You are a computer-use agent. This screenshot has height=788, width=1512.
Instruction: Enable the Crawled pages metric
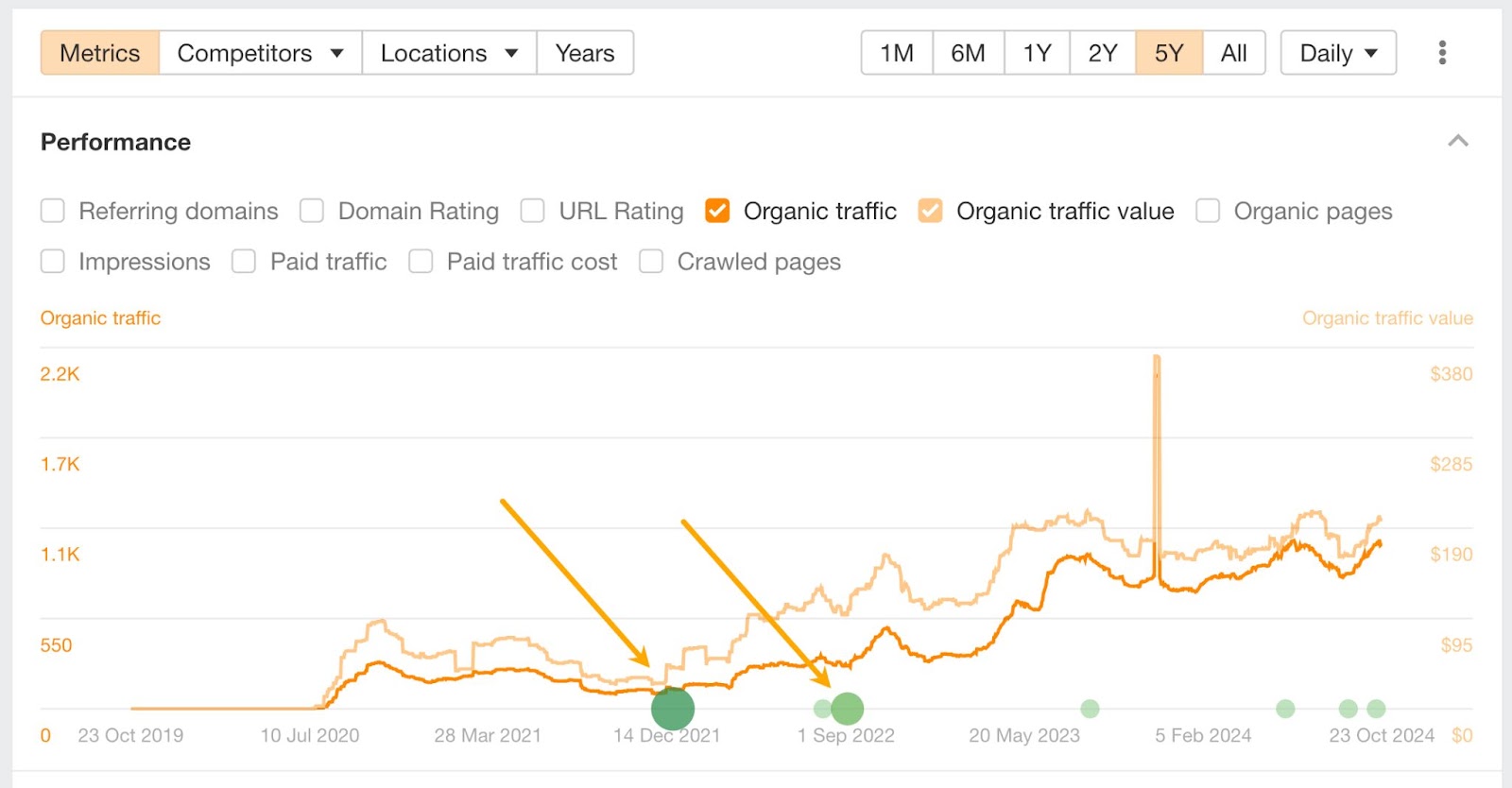click(650, 261)
